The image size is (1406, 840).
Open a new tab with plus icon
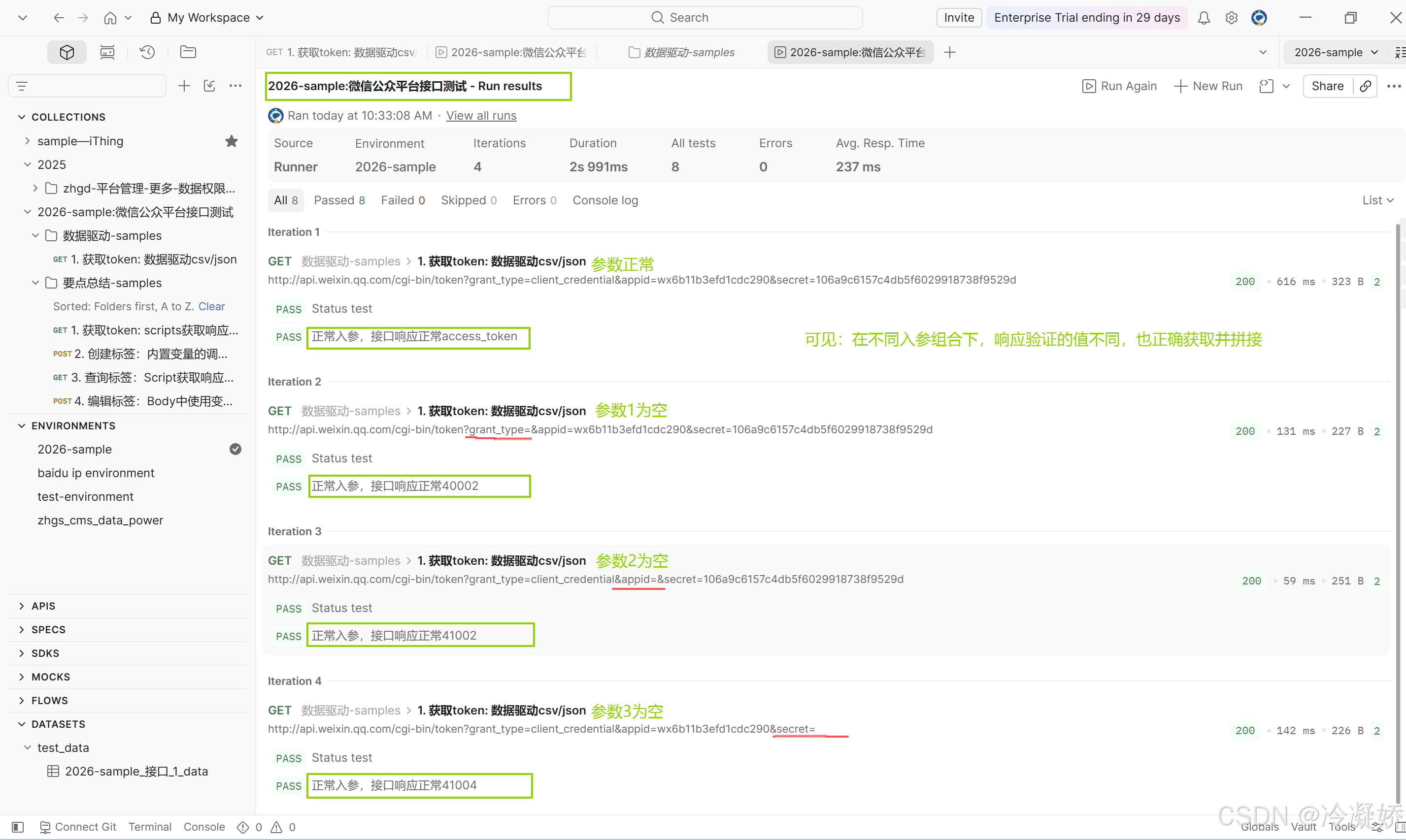[950, 52]
